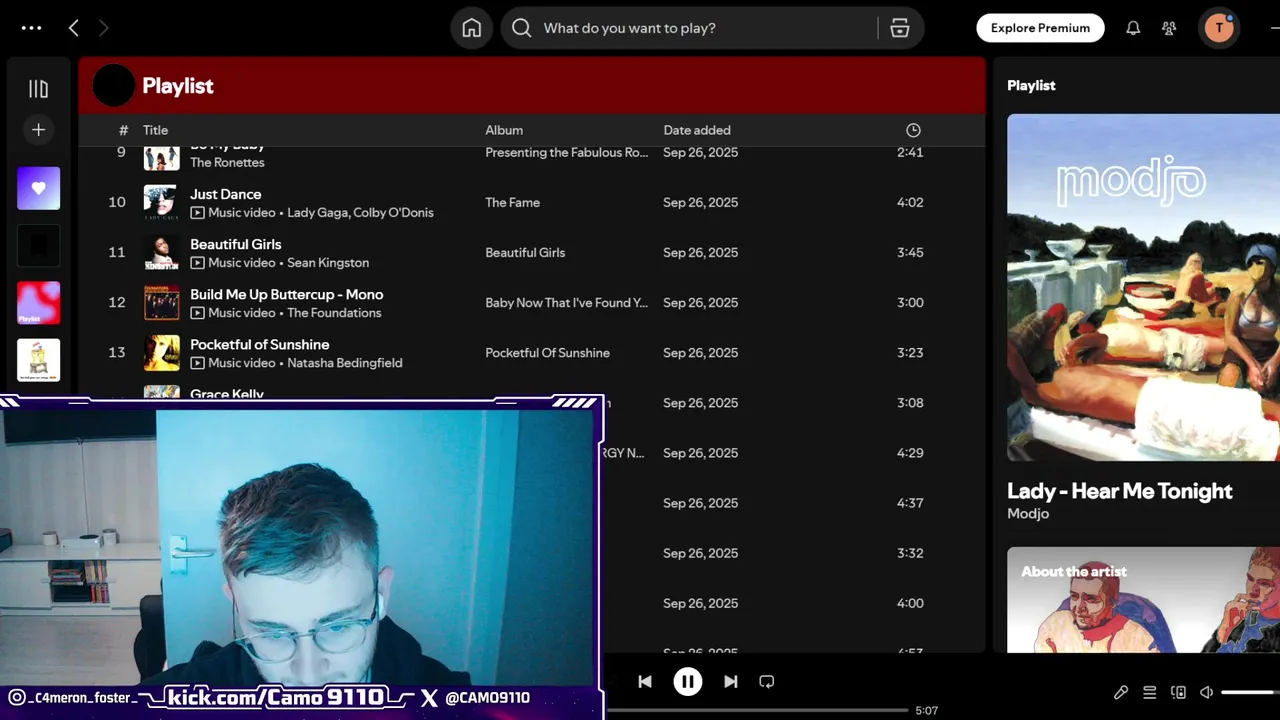Go back with the left arrow
Screen dimensions: 1280x720
(73, 28)
